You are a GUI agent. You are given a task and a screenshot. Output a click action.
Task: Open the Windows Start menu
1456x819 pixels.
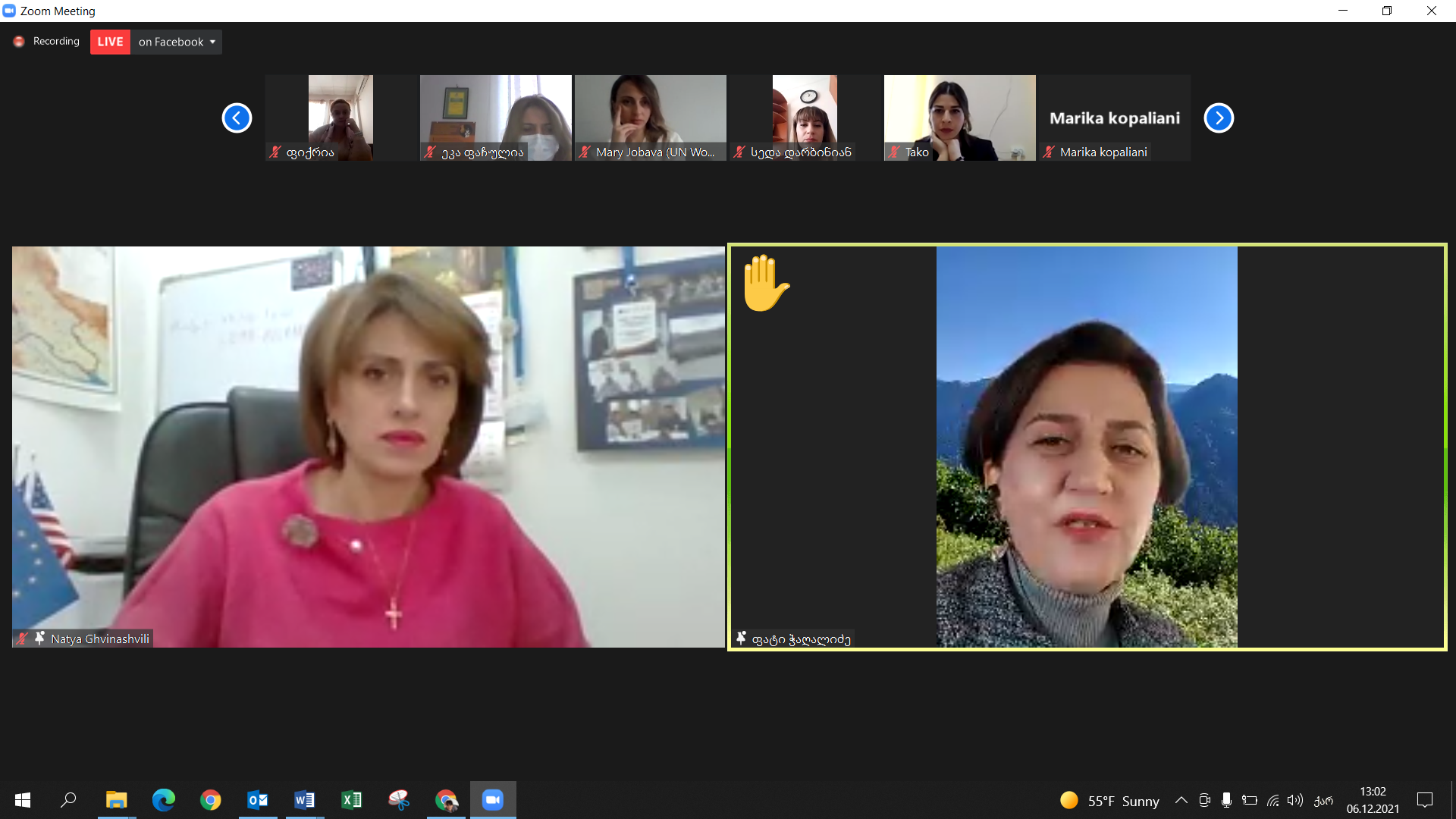(23, 800)
